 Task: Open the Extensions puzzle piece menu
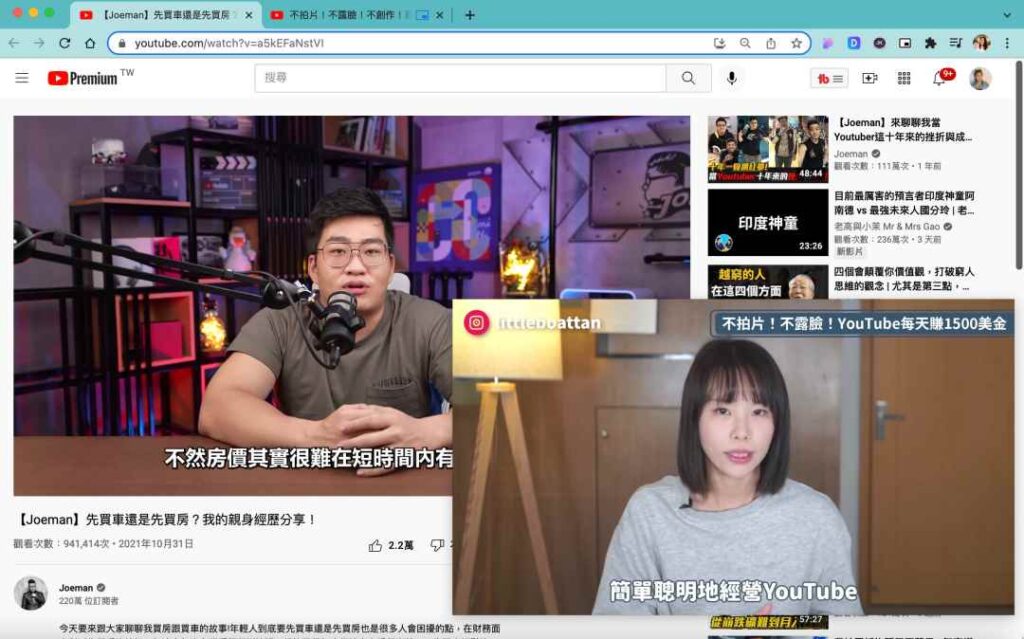click(x=931, y=43)
